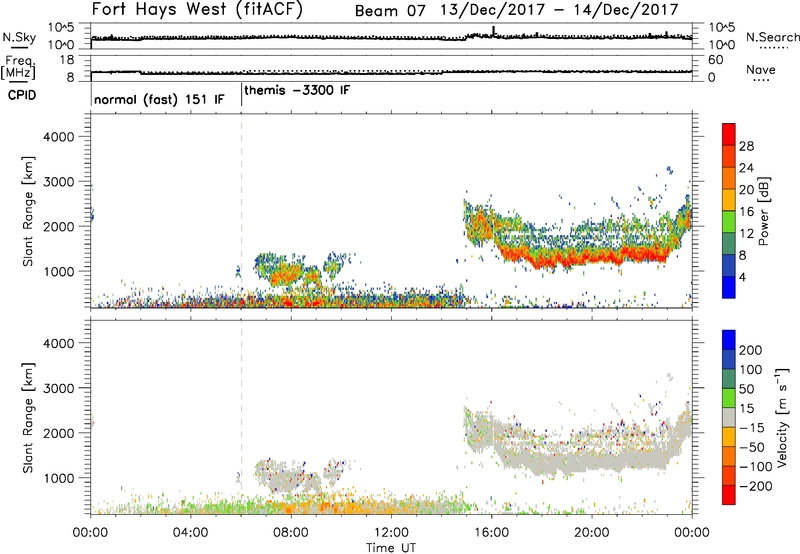This screenshot has height=554, width=800.
Task: Click the blue bottom of the power colorbar
Action: pos(729,289)
